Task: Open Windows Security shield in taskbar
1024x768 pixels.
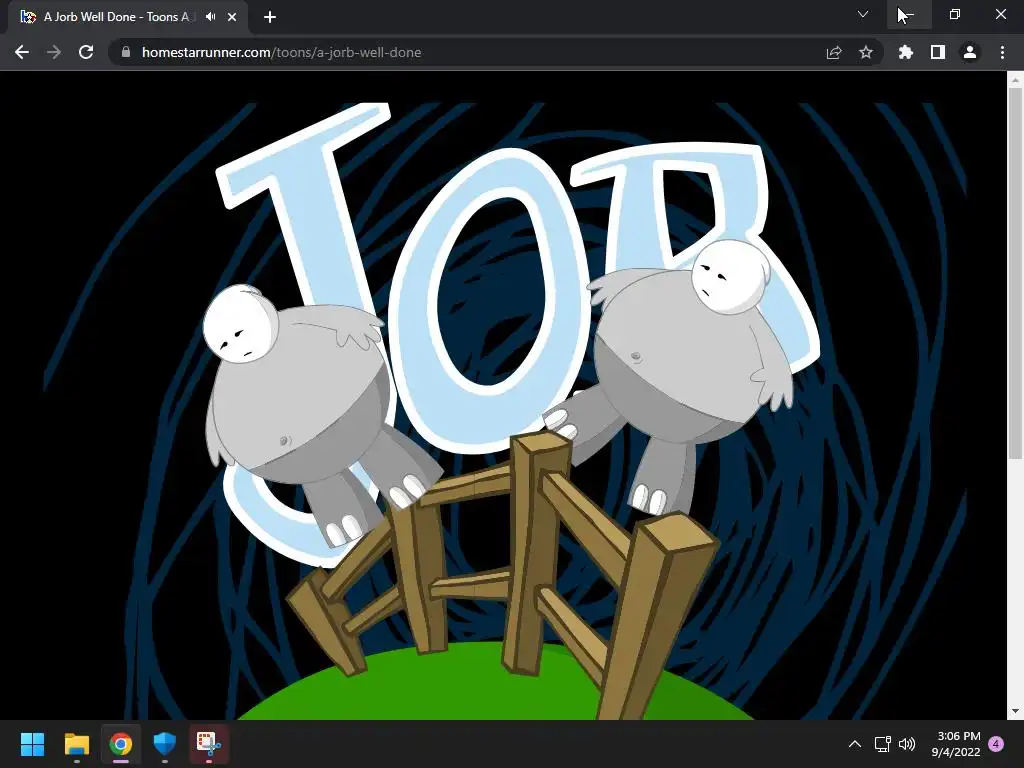Action: pyautogui.click(x=165, y=744)
